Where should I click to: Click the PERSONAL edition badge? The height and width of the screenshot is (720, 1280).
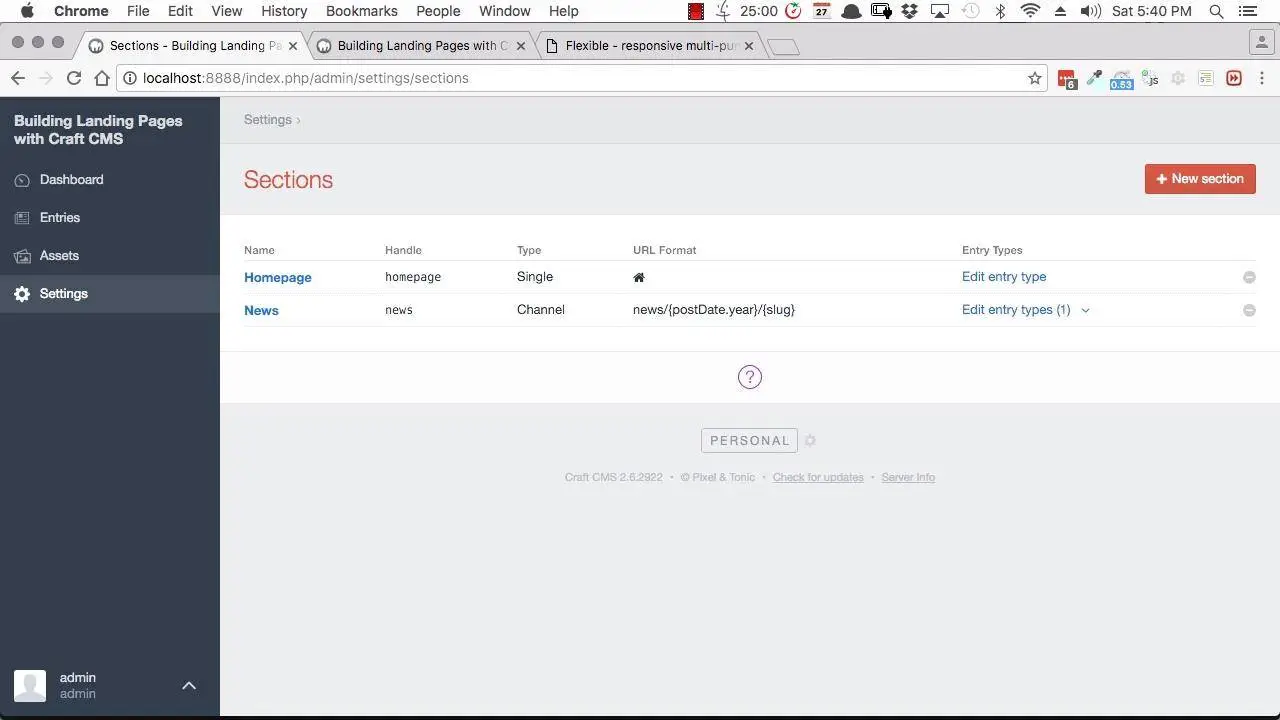point(749,441)
